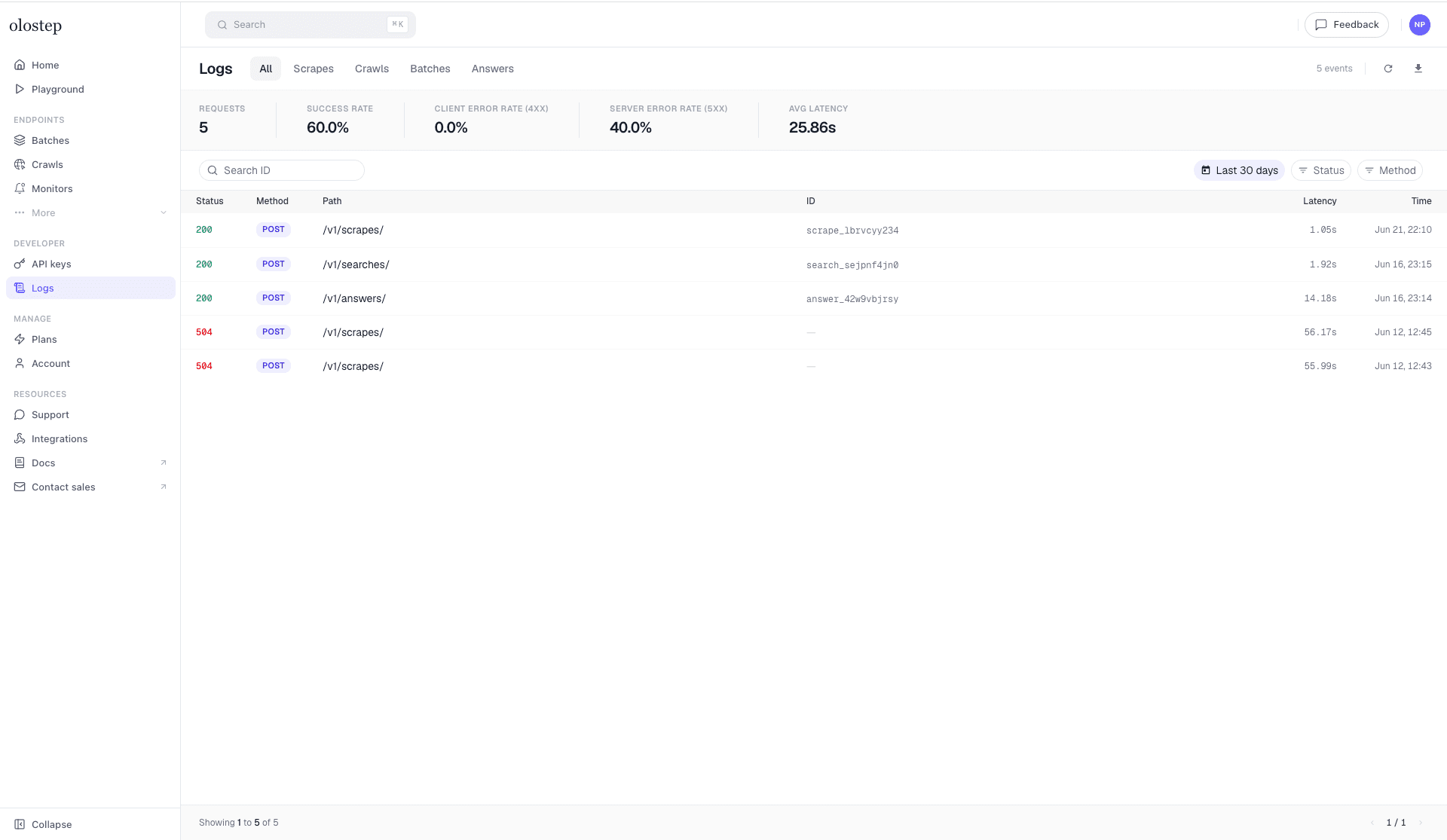Go to Crawls endpoint
1447x840 pixels.
[x=90, y=164]
